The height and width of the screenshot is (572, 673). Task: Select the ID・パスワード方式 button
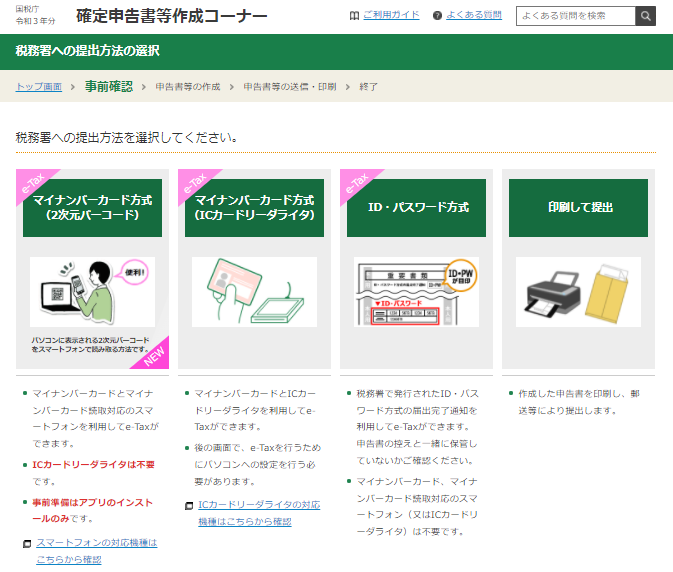pos(417,208)
